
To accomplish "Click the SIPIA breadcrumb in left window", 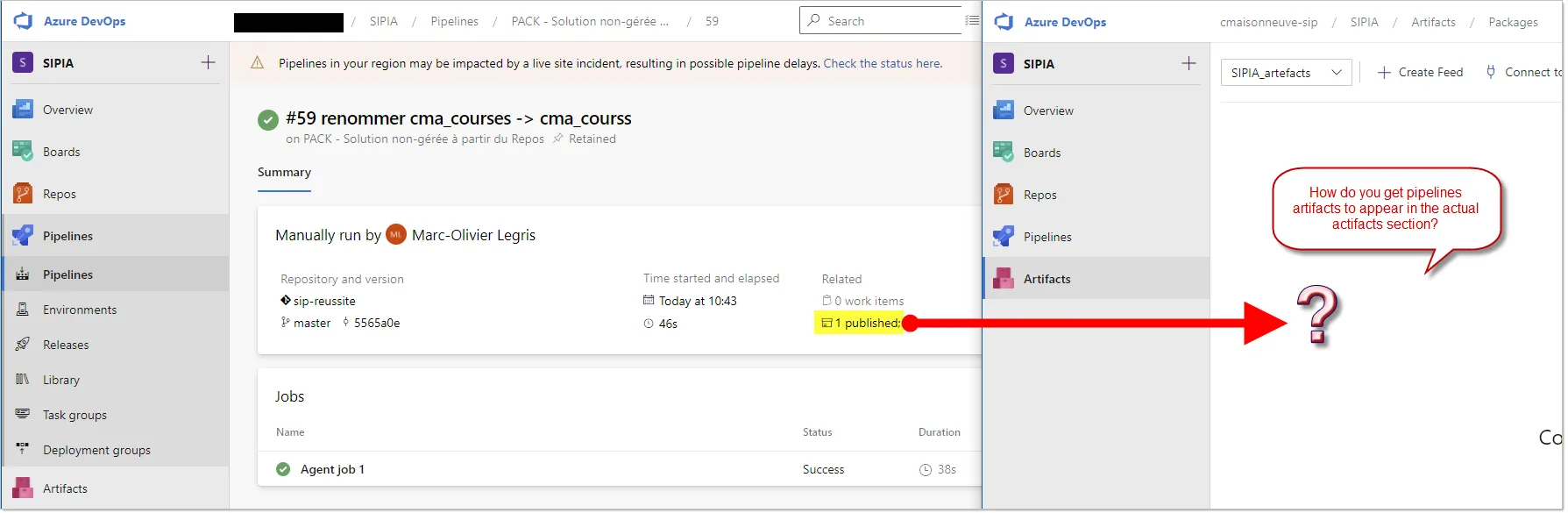I will pos(383,21).
